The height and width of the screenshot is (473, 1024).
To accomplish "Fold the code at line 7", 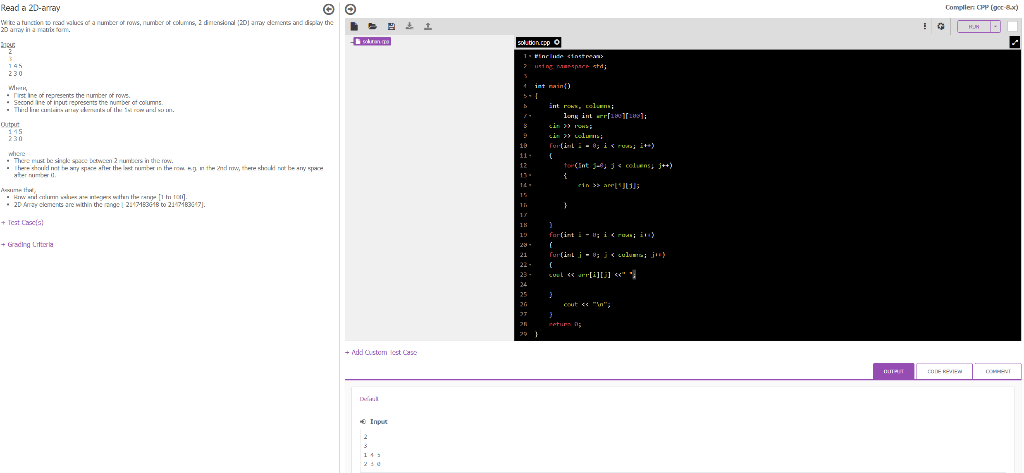I will pos(530,116).
